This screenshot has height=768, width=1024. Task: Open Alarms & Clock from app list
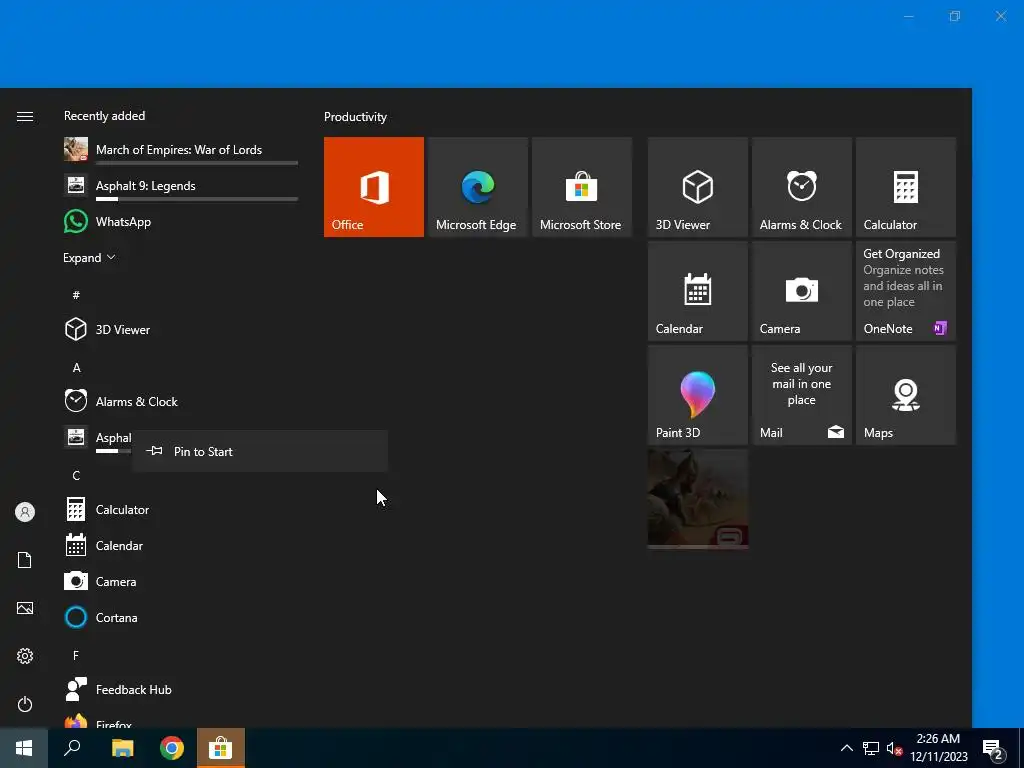coord(181,402)
